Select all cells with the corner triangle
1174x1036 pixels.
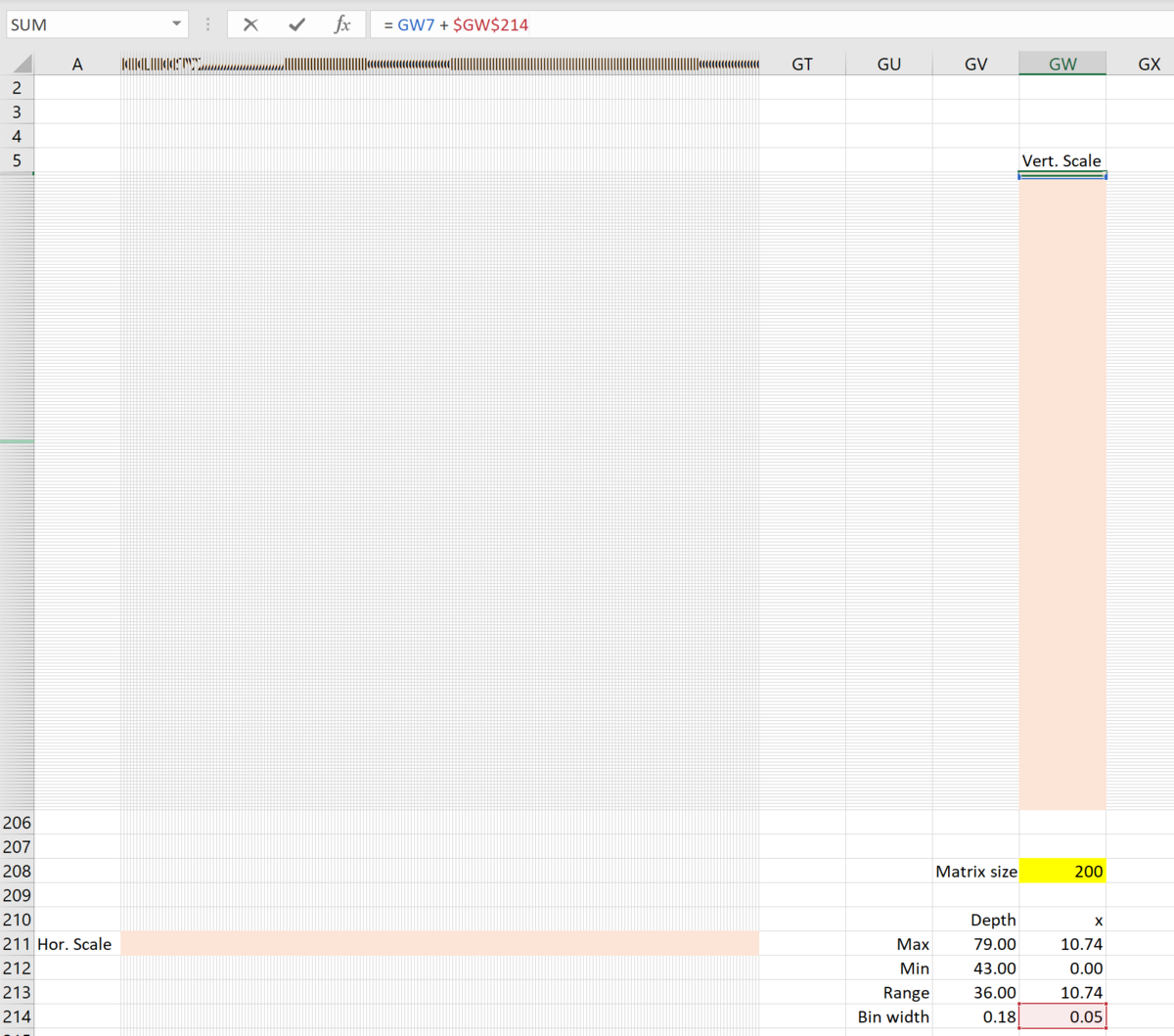tap(20, 63)
